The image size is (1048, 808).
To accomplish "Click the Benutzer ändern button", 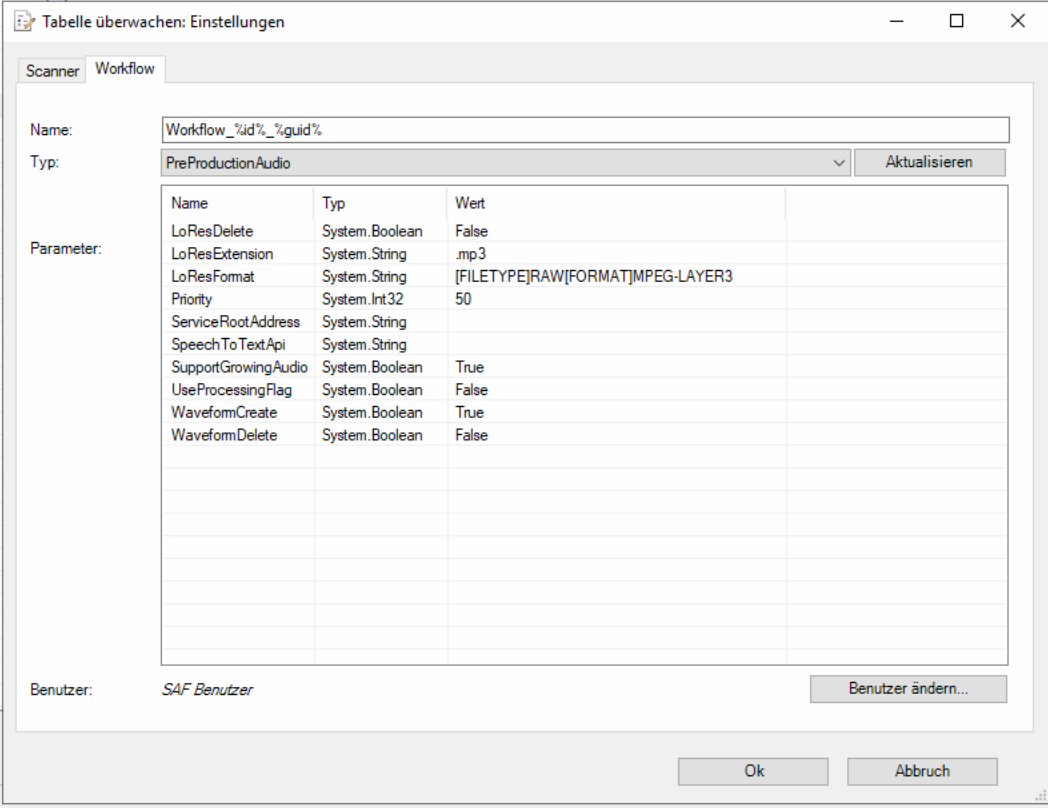I will (x=907, y=689).
